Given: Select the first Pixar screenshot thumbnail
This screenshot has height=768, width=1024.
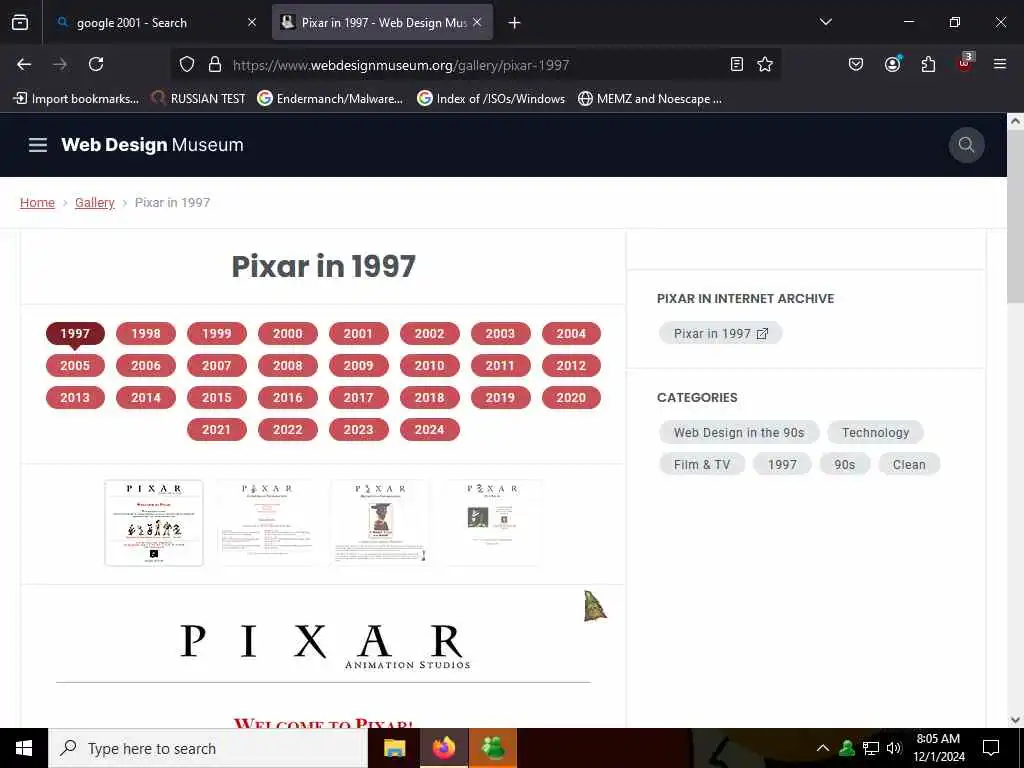Looking at the screenshot, I should 154,522.
